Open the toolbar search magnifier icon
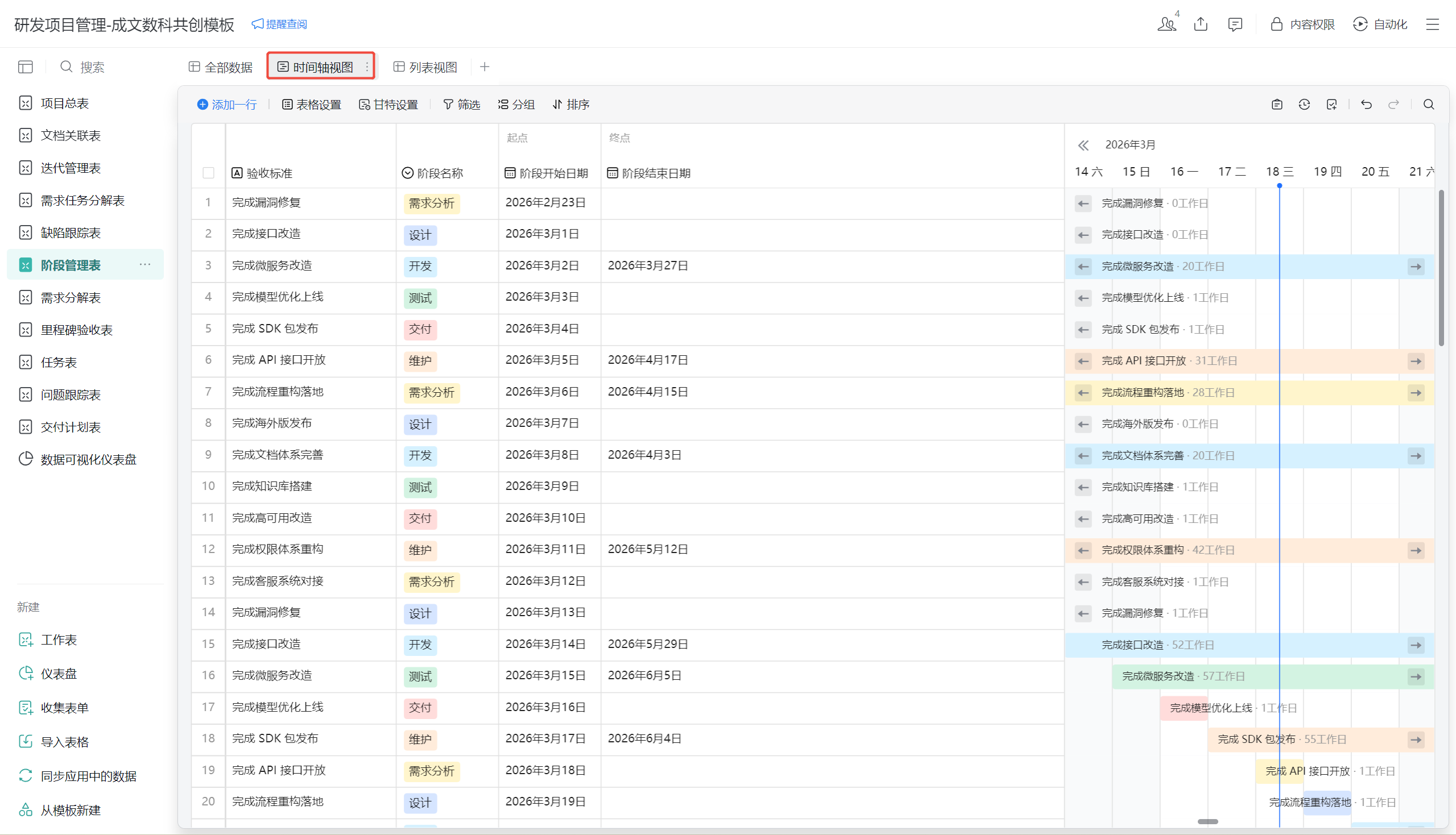This screenshot has height=835, width=1456. coord(1429,105)
